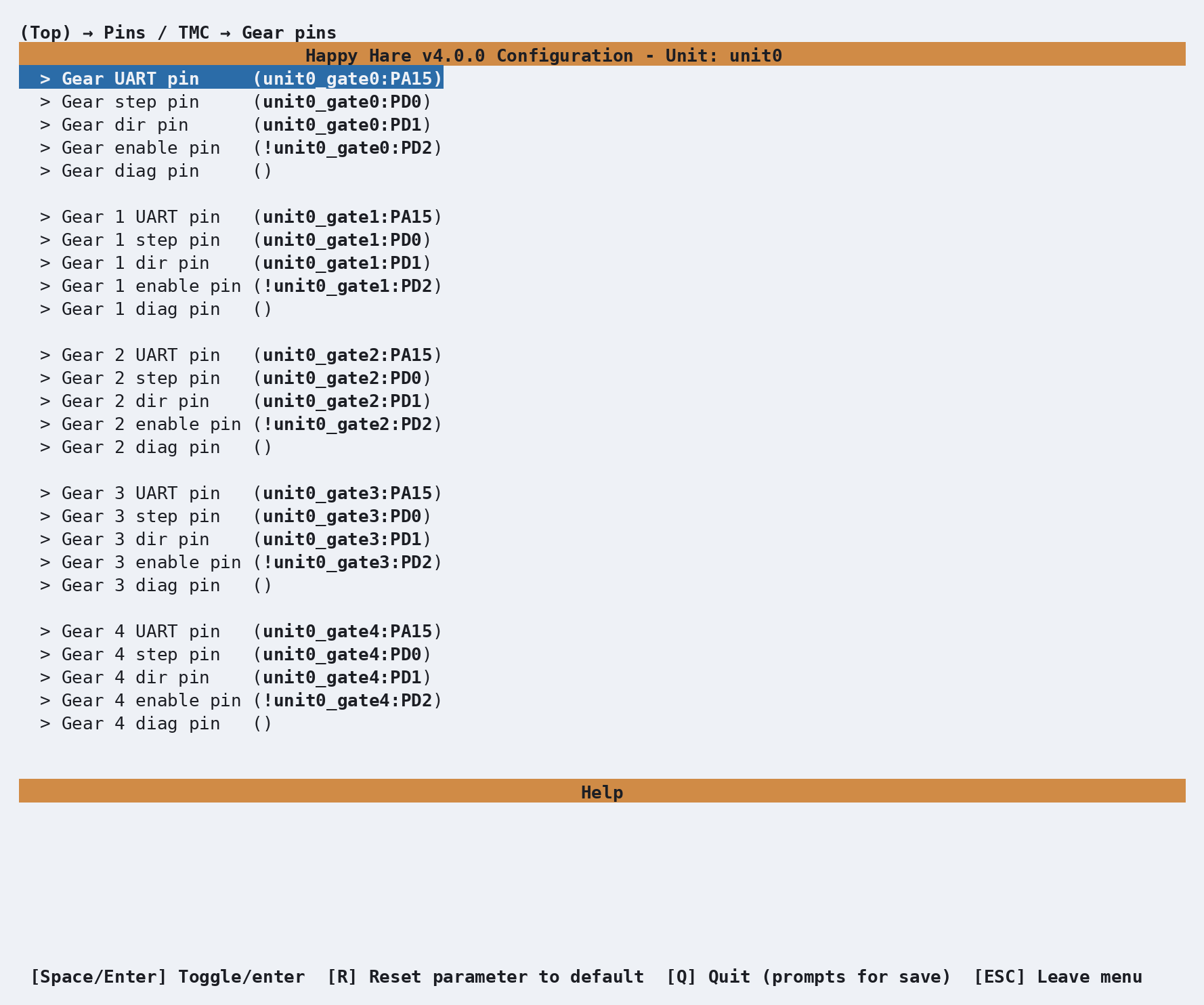This screenshot has height=1005, width=1204.
Task: Open the Gear step pin setting
Action: 235,102
